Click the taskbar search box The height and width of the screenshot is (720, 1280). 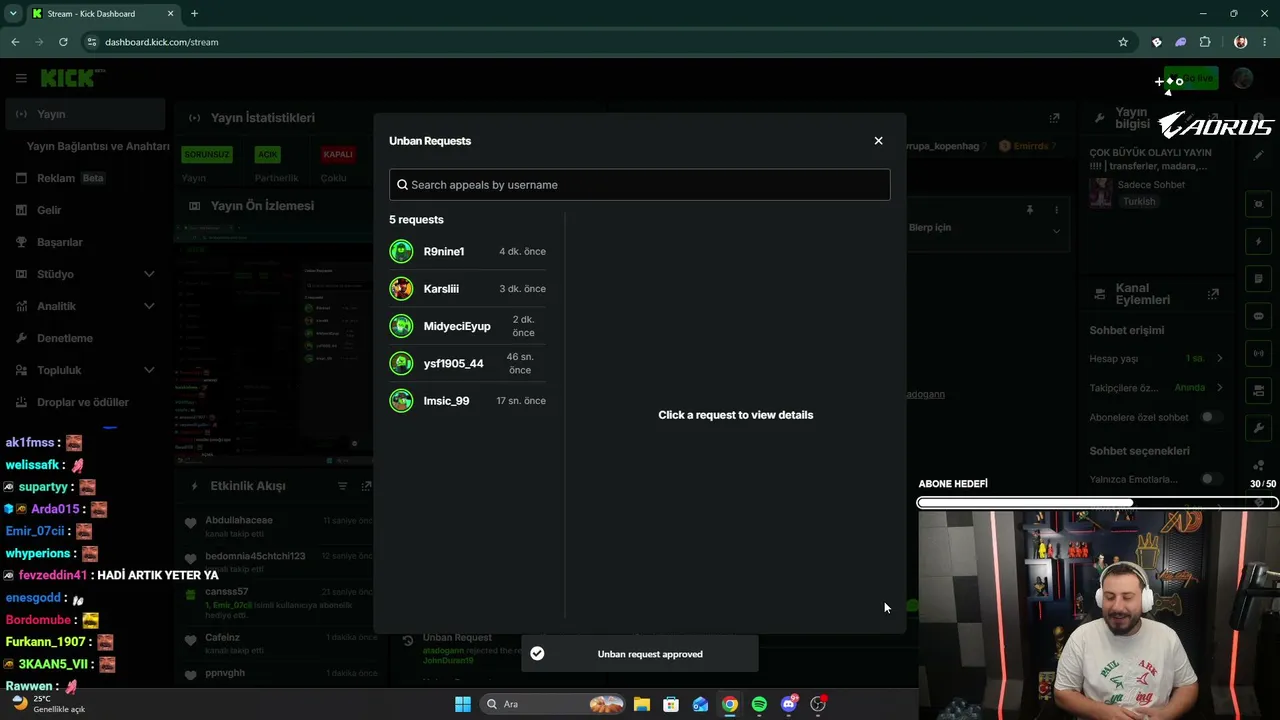coord(551,704)
